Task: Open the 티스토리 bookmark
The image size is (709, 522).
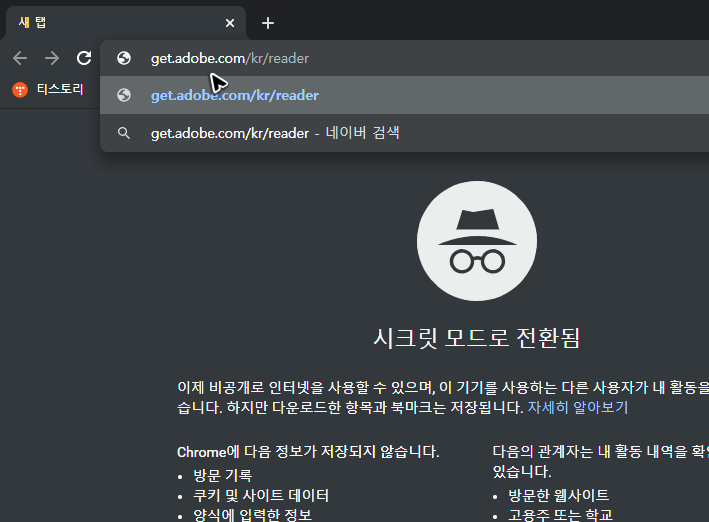Action: tap(48, 90)
